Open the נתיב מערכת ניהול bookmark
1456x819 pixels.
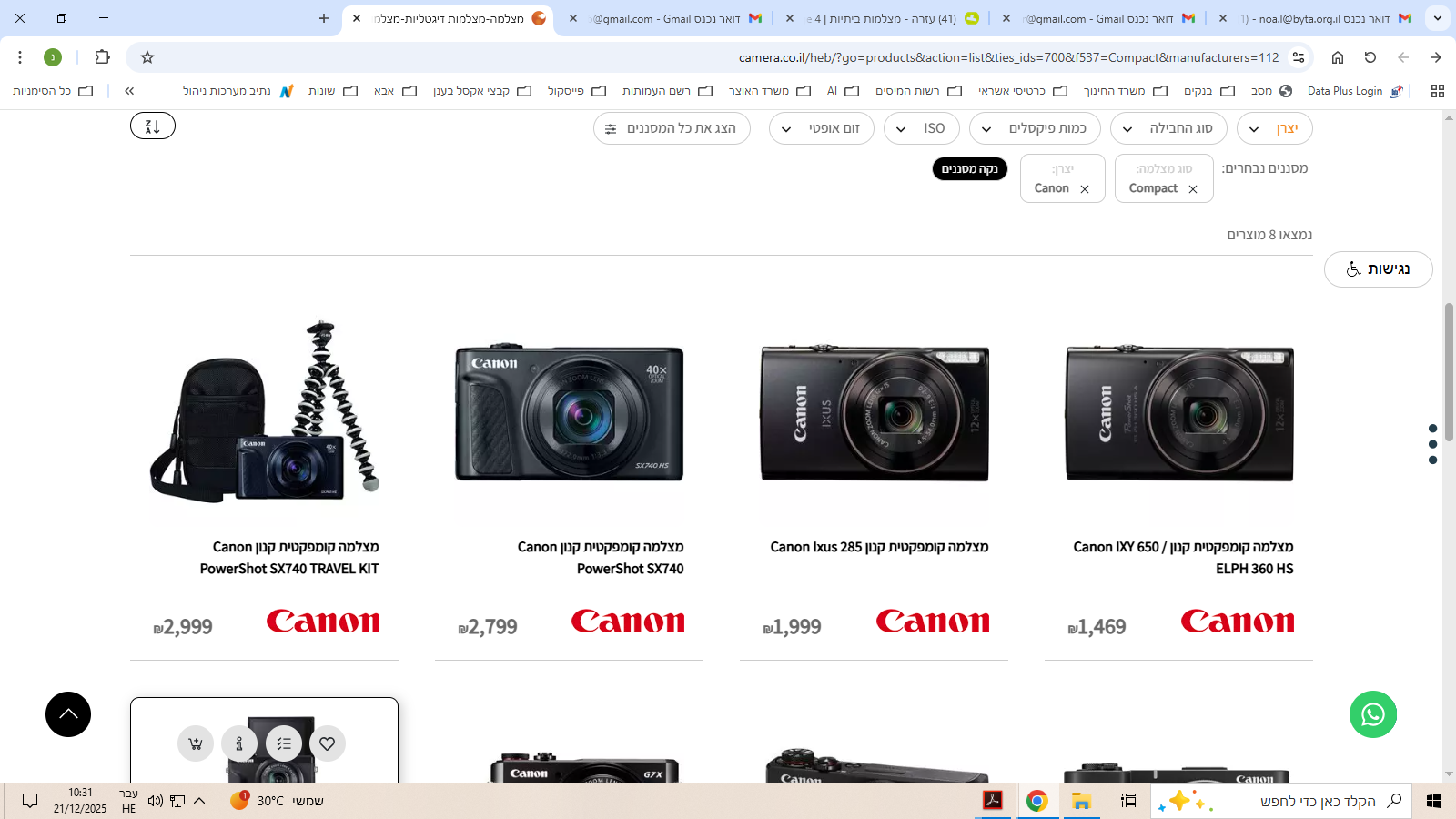point(238,91)
